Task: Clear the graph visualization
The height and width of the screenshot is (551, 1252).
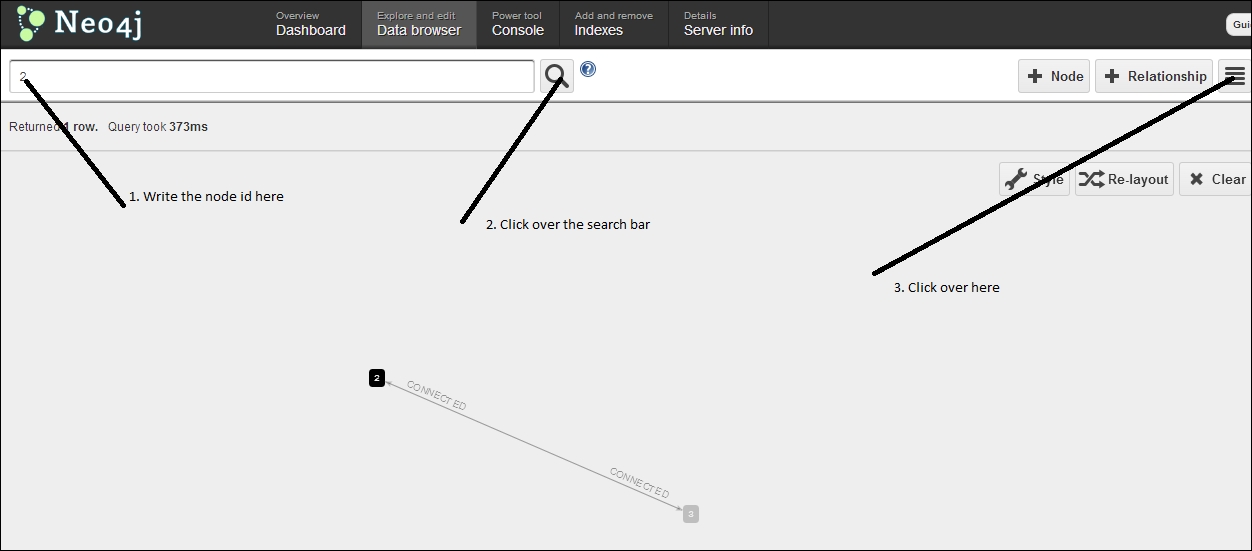Action: click(x=1216, y=179)
